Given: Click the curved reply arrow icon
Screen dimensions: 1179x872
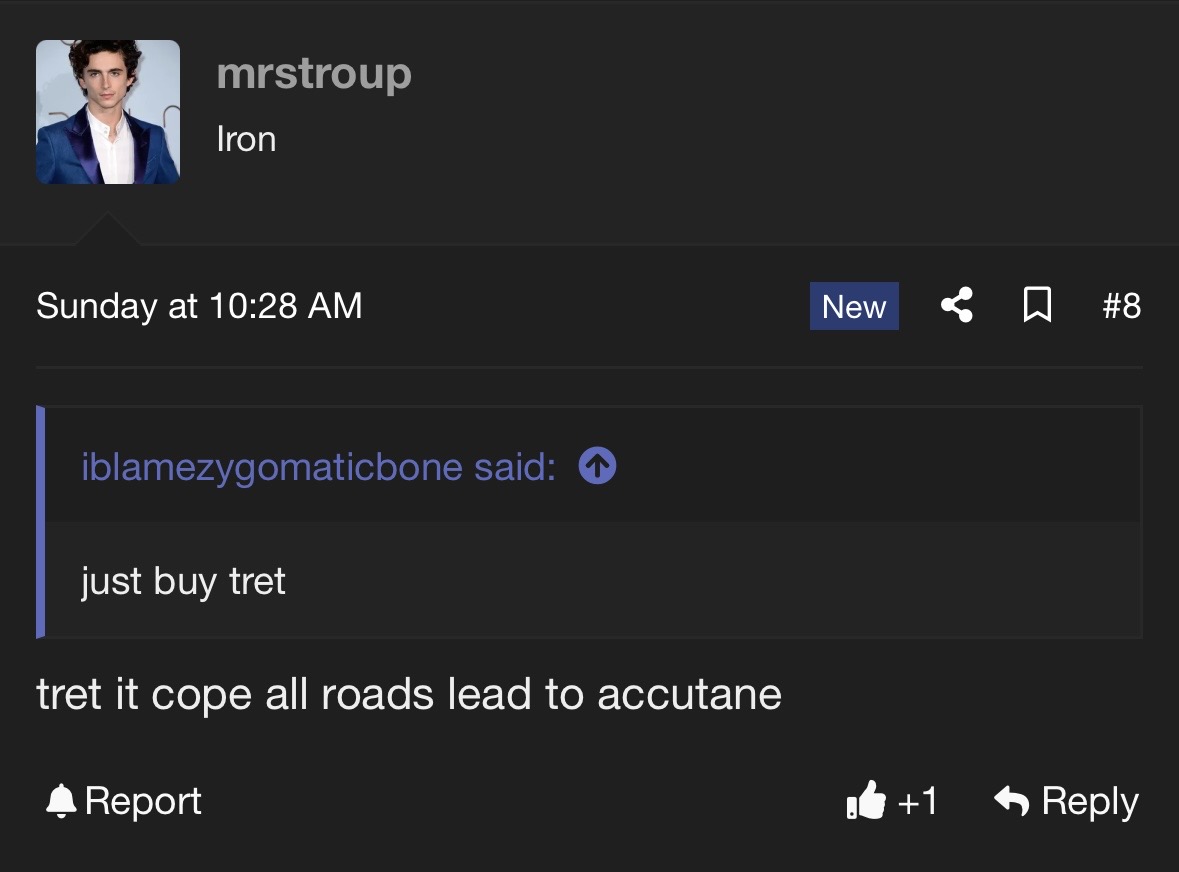Looking at the screenshot, I should [1011, 800].
